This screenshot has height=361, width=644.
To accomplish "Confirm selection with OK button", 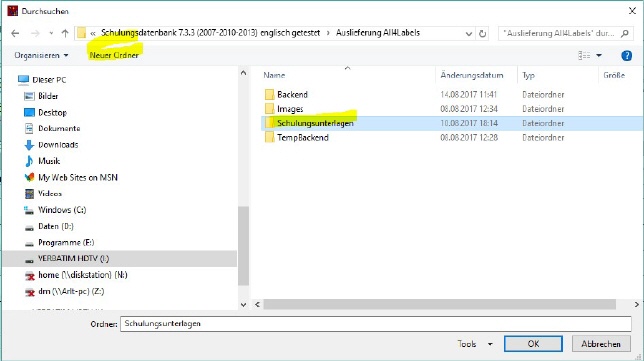I will tap(533, 344).
